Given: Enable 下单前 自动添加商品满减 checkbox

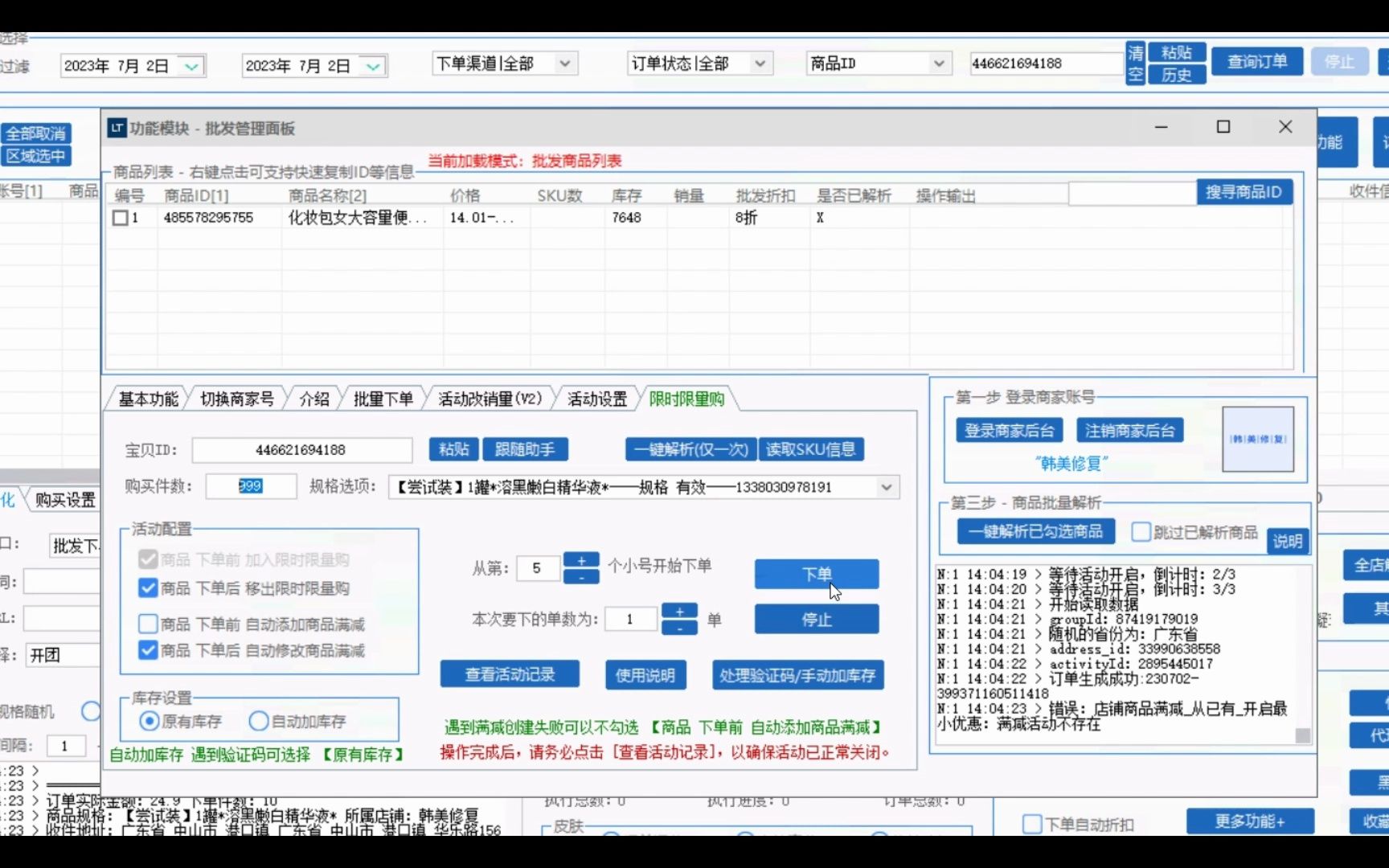Looking at the screenshot, I should (148, 624).
